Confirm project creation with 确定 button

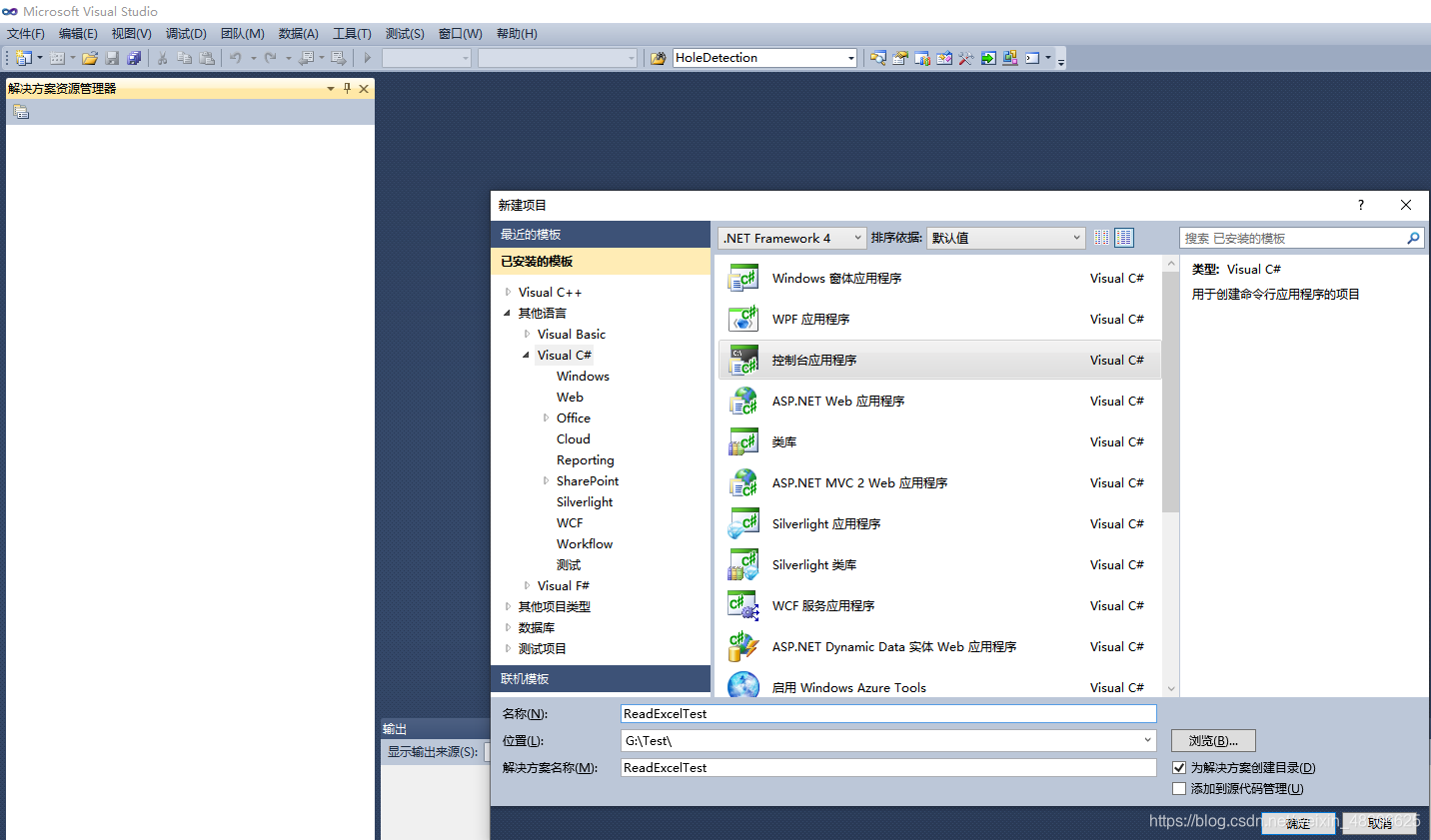[x=1296, y=823]
